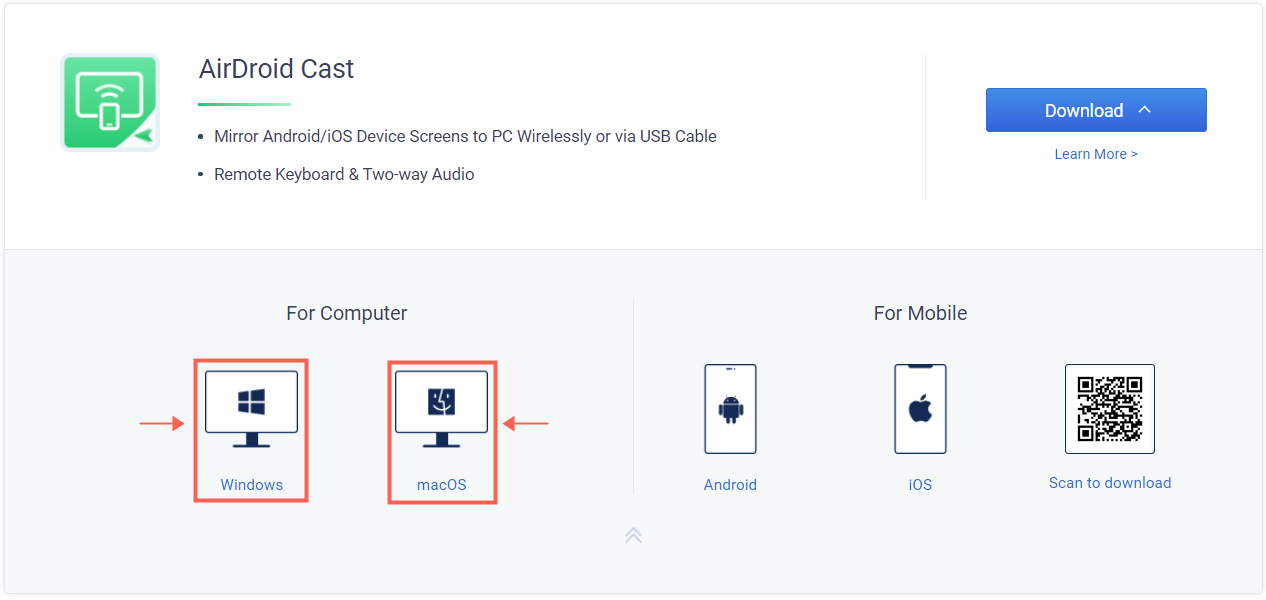Collapse panel with double chevron up icon
Image resolution: width=1266 pixels, height=600 pixels.
[x=633, y=535]
